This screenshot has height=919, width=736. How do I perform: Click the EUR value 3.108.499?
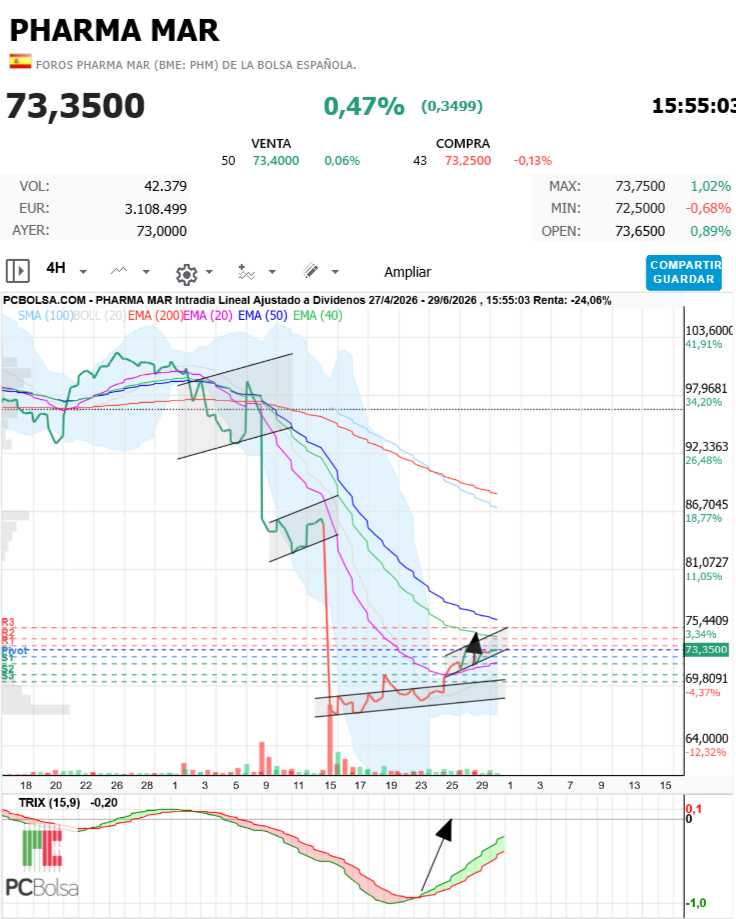(156, 209)
